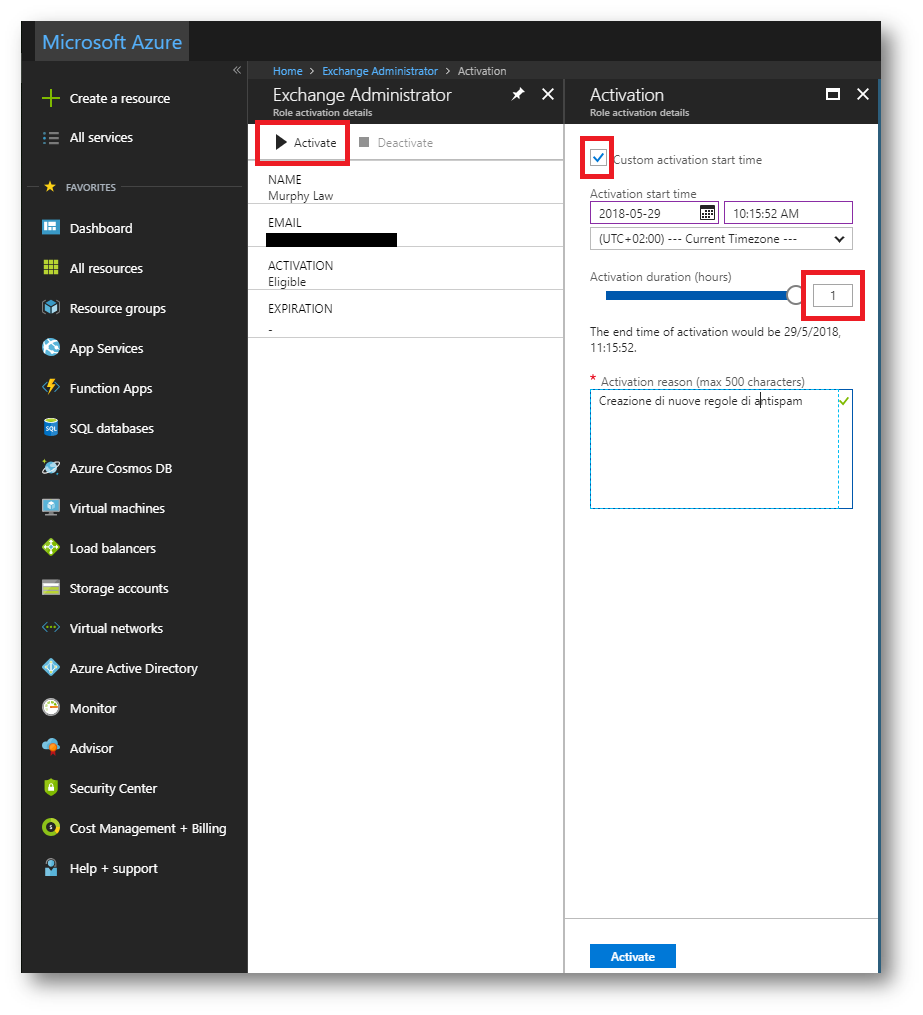Screen dimensions: 923x1015
Task: Open the Security Center shield icon
Action: click(51, 787)
